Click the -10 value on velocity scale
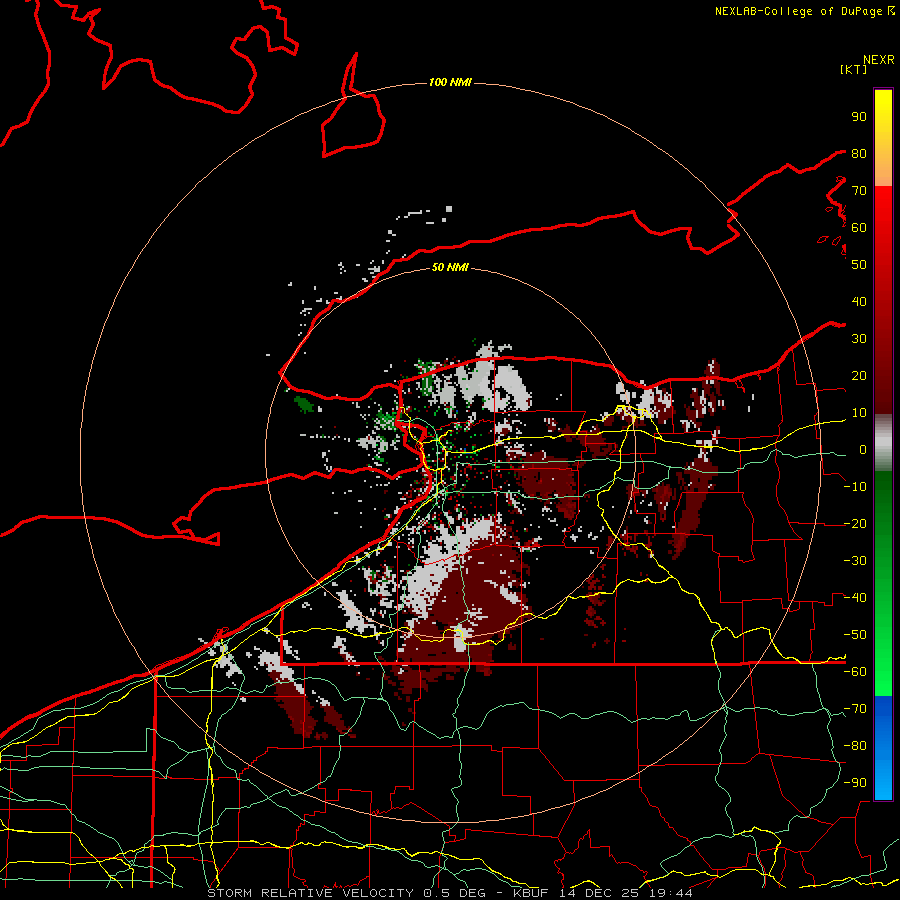Image resolution: width=900 pixels, height=900 pixels. (855, 487)
